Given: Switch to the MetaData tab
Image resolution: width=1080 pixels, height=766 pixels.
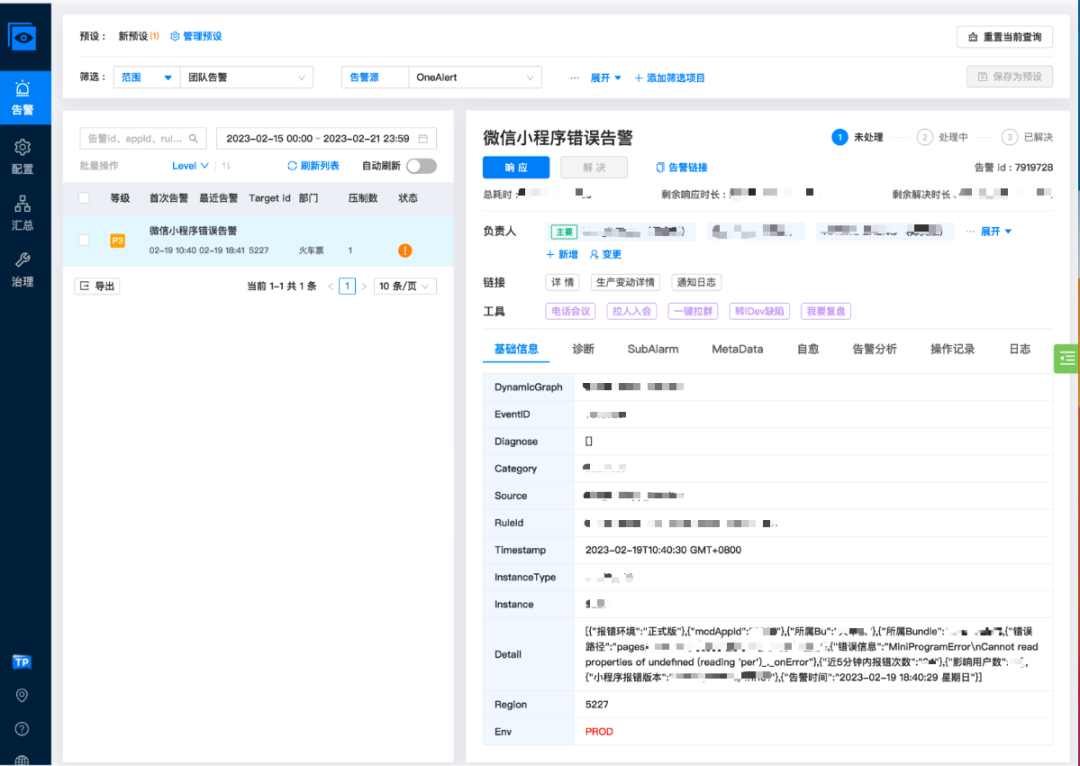Looking at the screenshot, I should point(737,349).
